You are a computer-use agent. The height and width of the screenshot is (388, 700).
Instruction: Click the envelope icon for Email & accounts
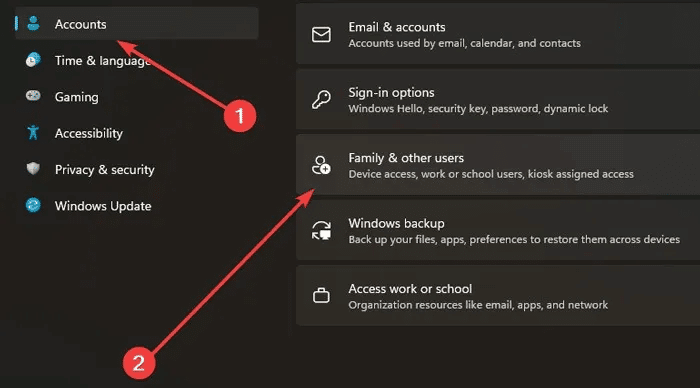[321, 35]
